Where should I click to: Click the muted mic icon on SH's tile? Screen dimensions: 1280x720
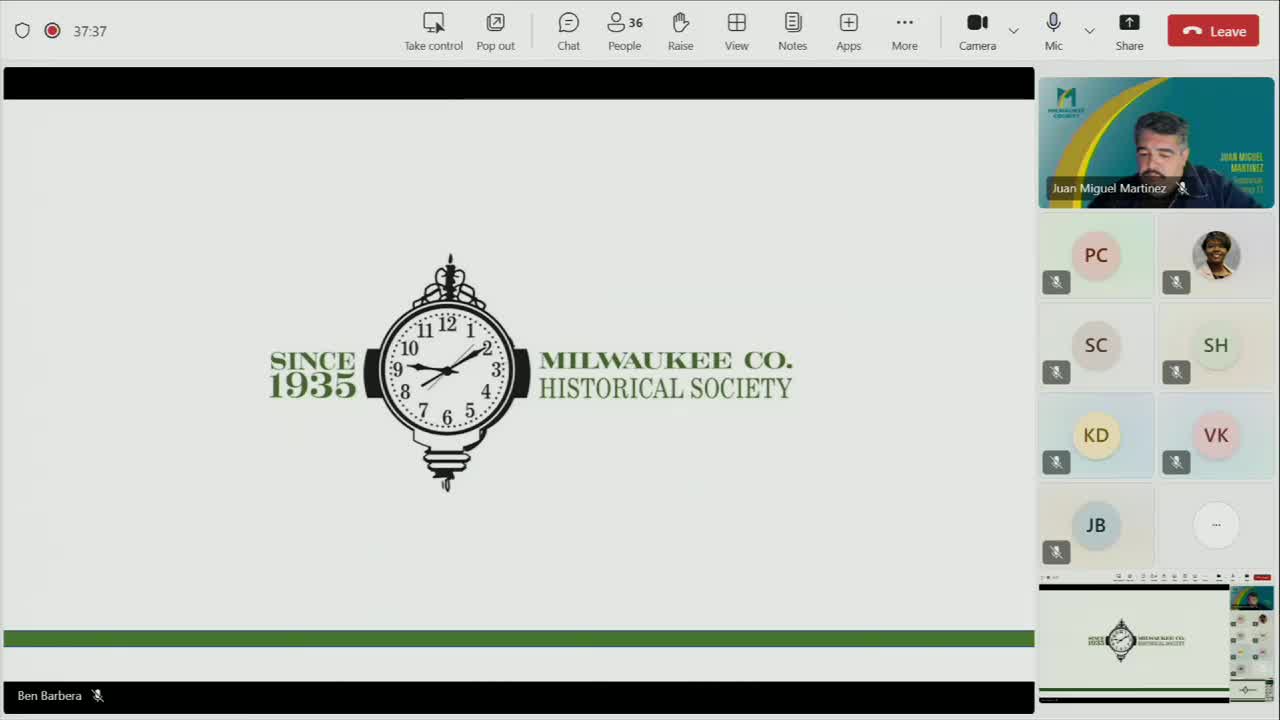click(x=1176, y=373)
